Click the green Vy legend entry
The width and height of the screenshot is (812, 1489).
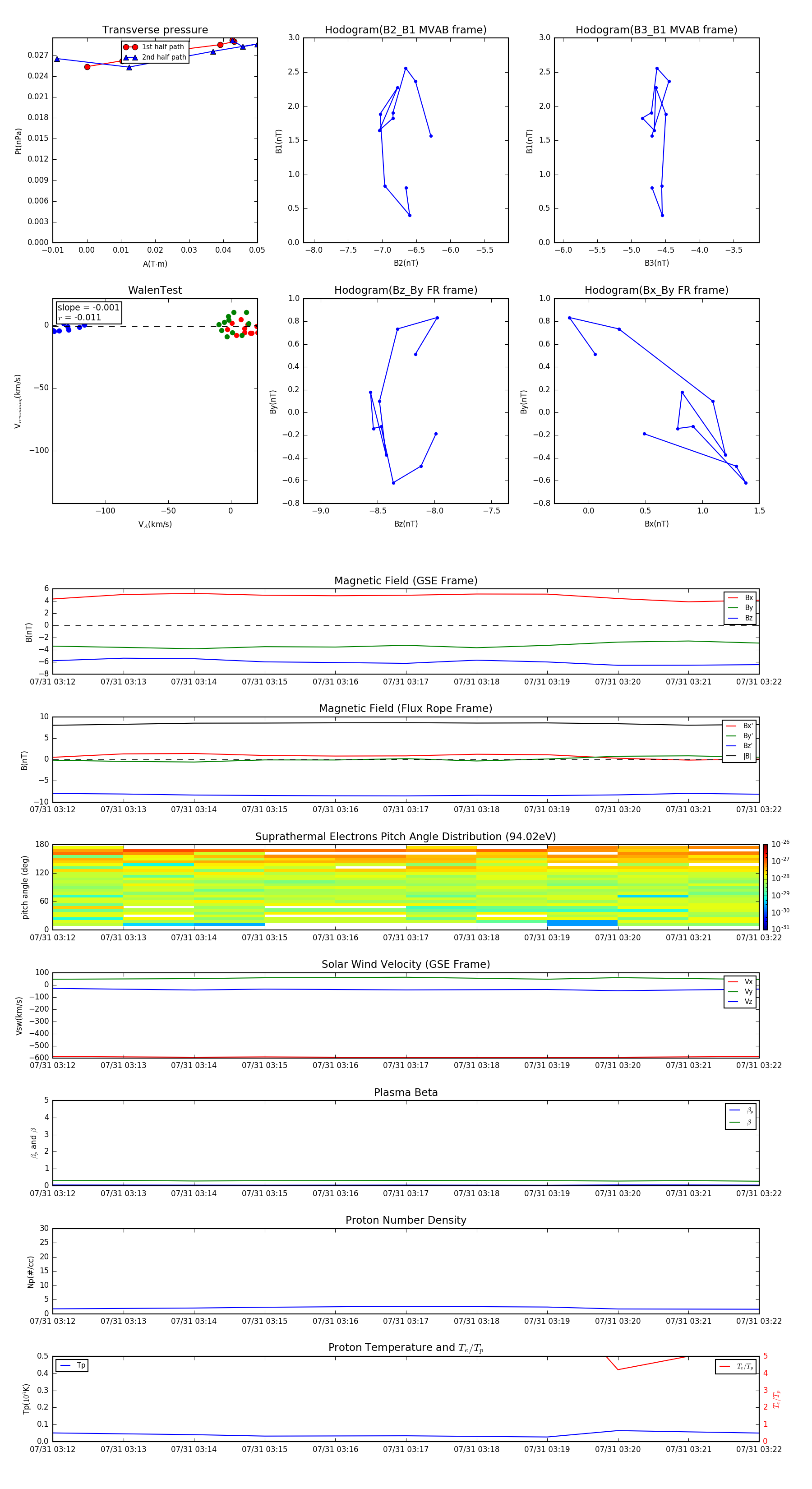[x=740, y=991]
